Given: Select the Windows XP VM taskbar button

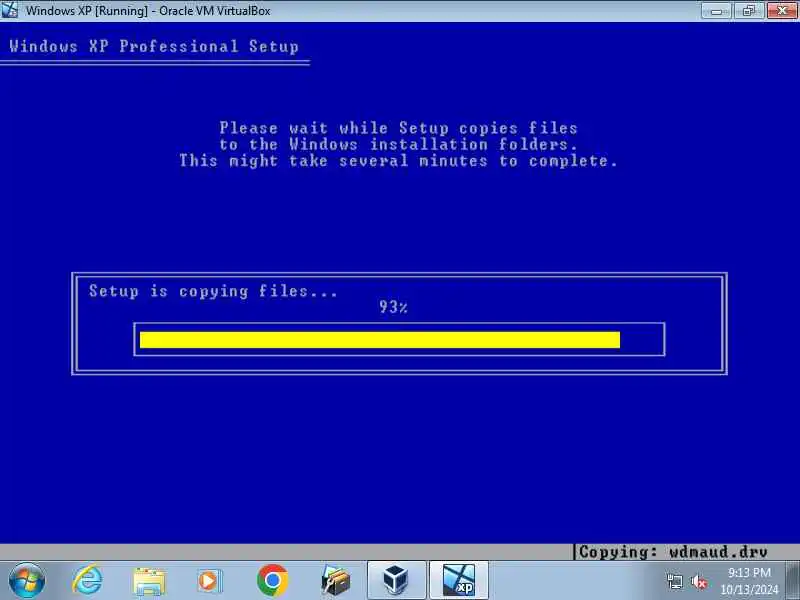Looking at the screenshot, I should tap(459, 581).
